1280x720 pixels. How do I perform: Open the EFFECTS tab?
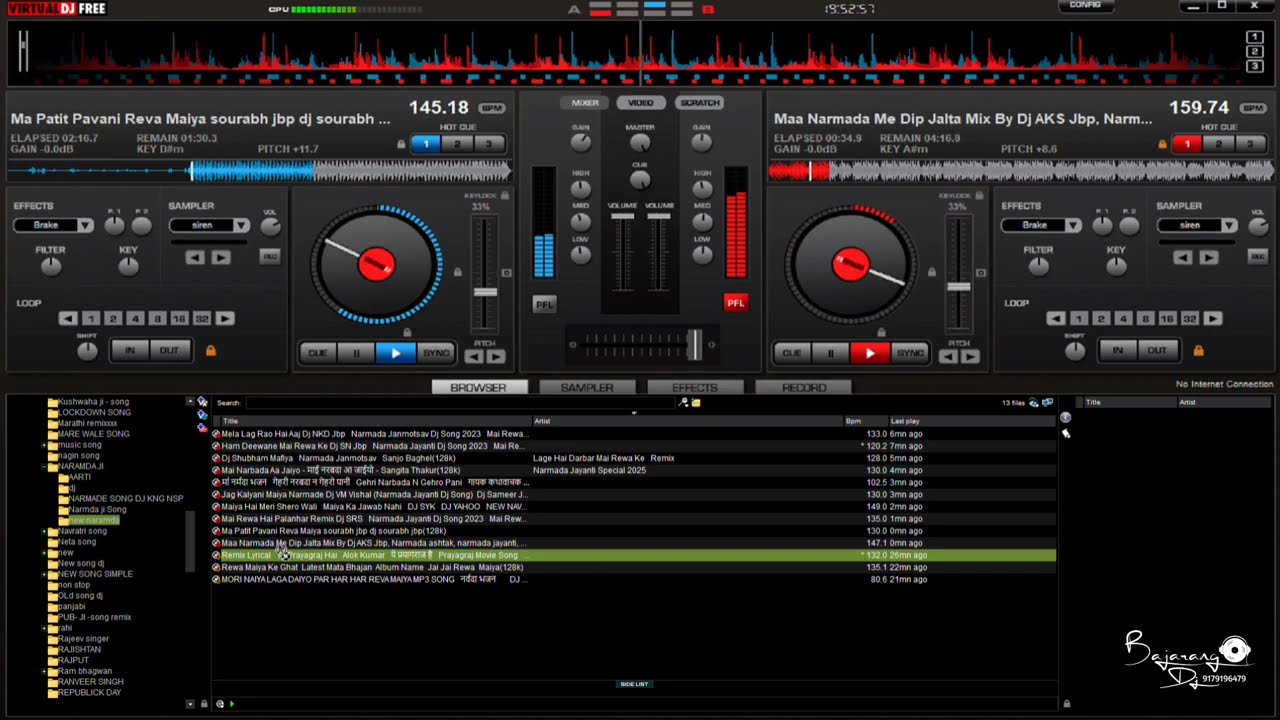coord(695,388)
